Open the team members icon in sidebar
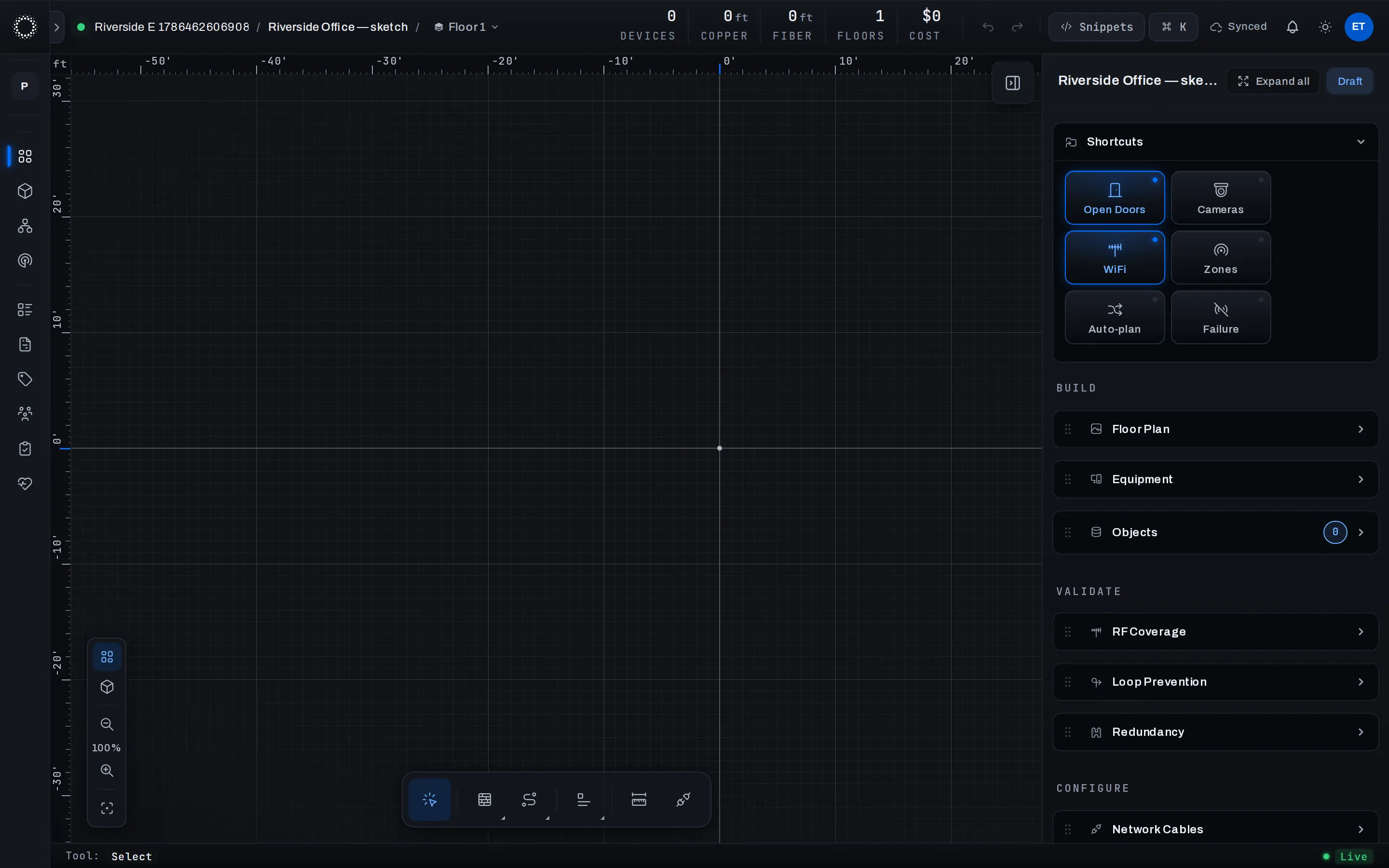The height and width of the screenshot is (868, 1389). pyautogui.click(x=25, y=414)
